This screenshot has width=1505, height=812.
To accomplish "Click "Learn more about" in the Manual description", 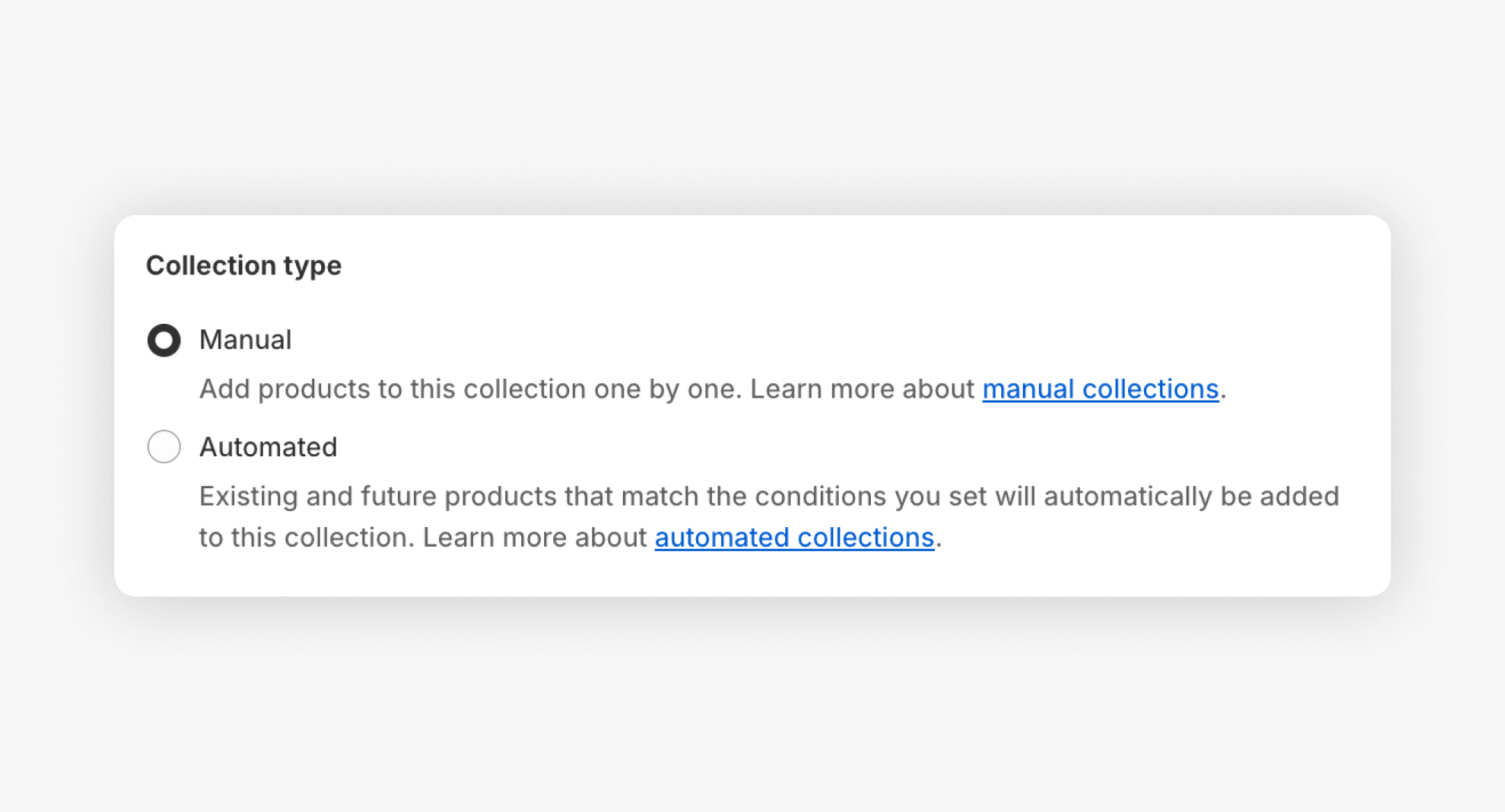I will [x=861, y=389].
